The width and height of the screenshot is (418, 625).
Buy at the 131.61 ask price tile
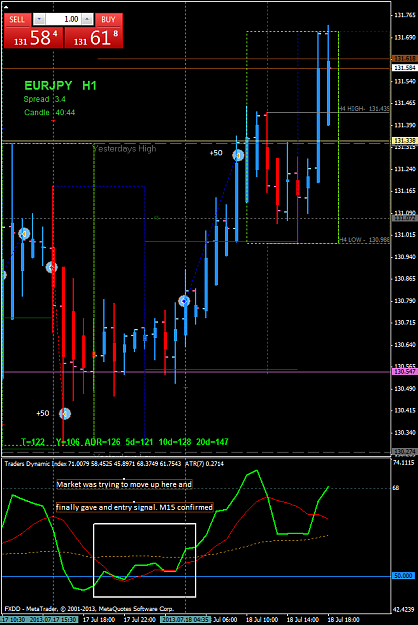tap(94, 38)
